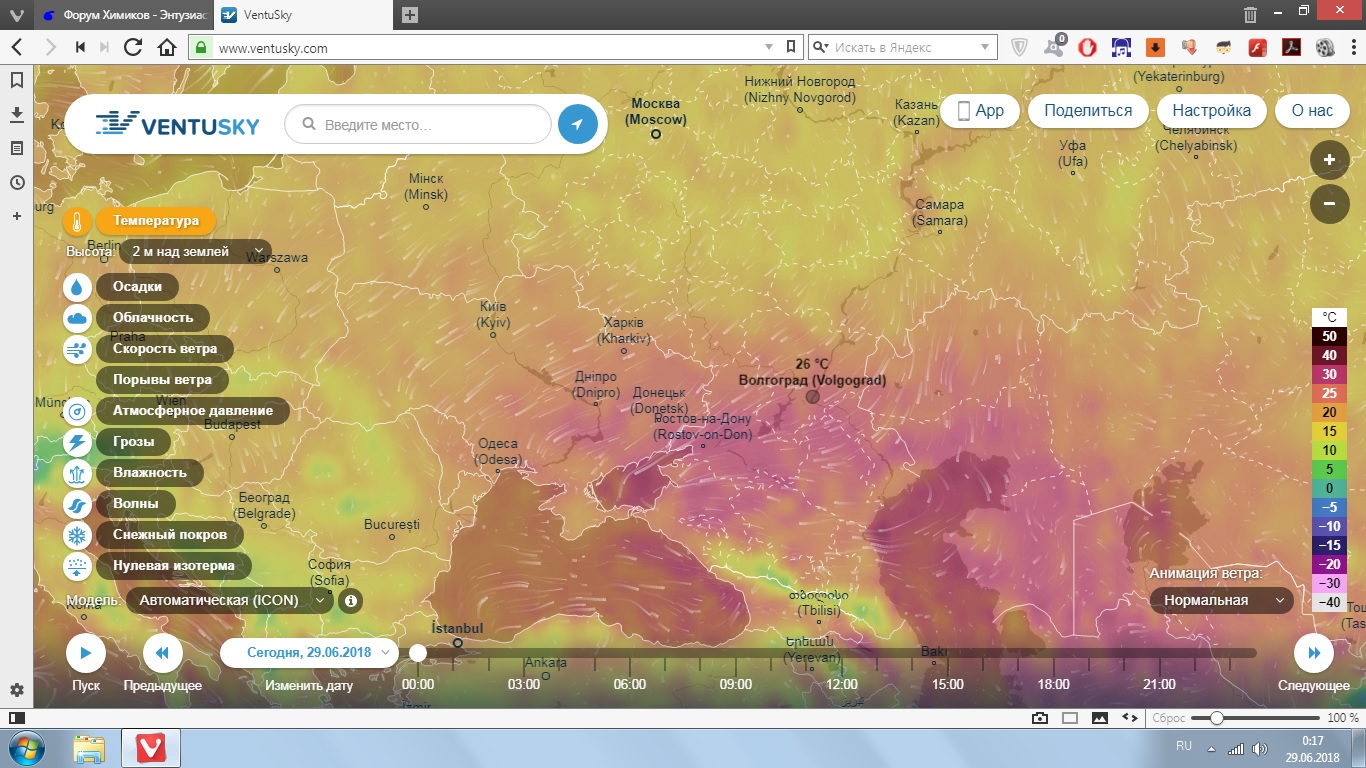
Task: Open the Настройка settings menu
Action: 1211,111
